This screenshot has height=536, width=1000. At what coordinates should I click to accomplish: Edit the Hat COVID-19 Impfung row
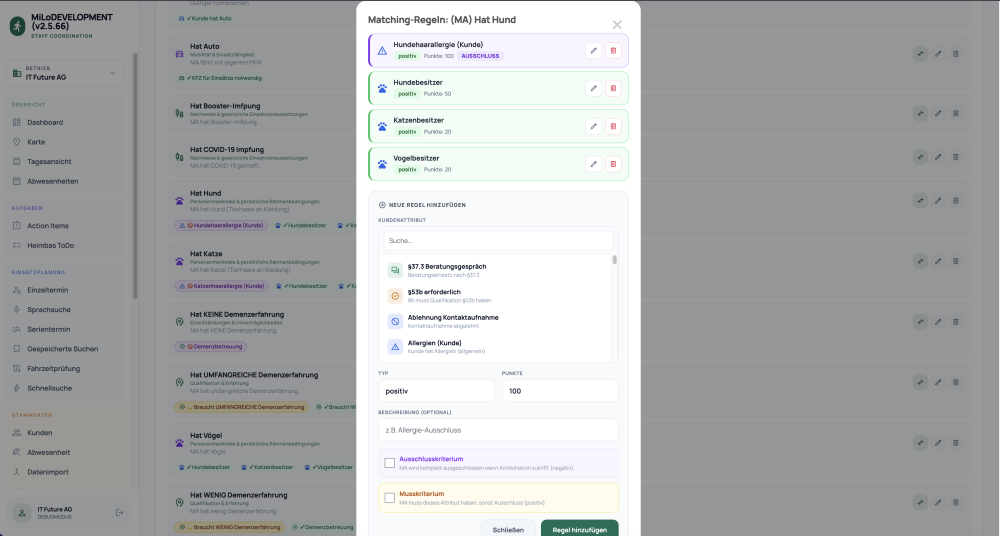pos(938,157)
